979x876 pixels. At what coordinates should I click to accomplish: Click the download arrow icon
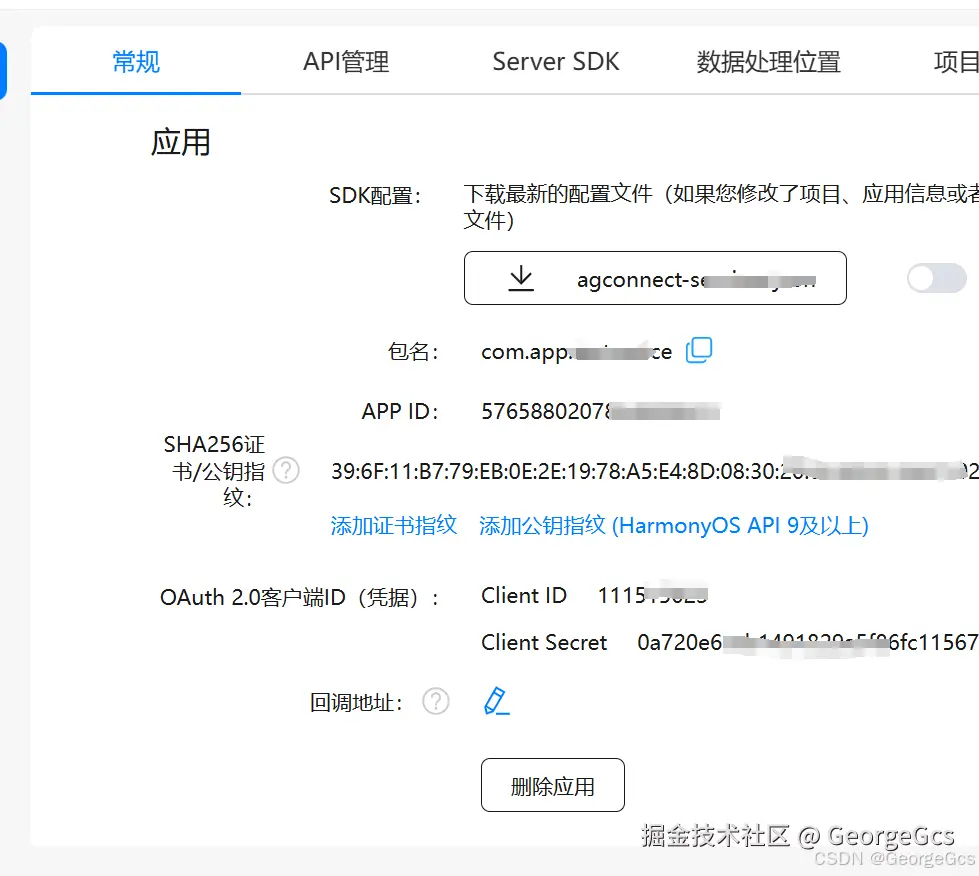coord(521,278)
